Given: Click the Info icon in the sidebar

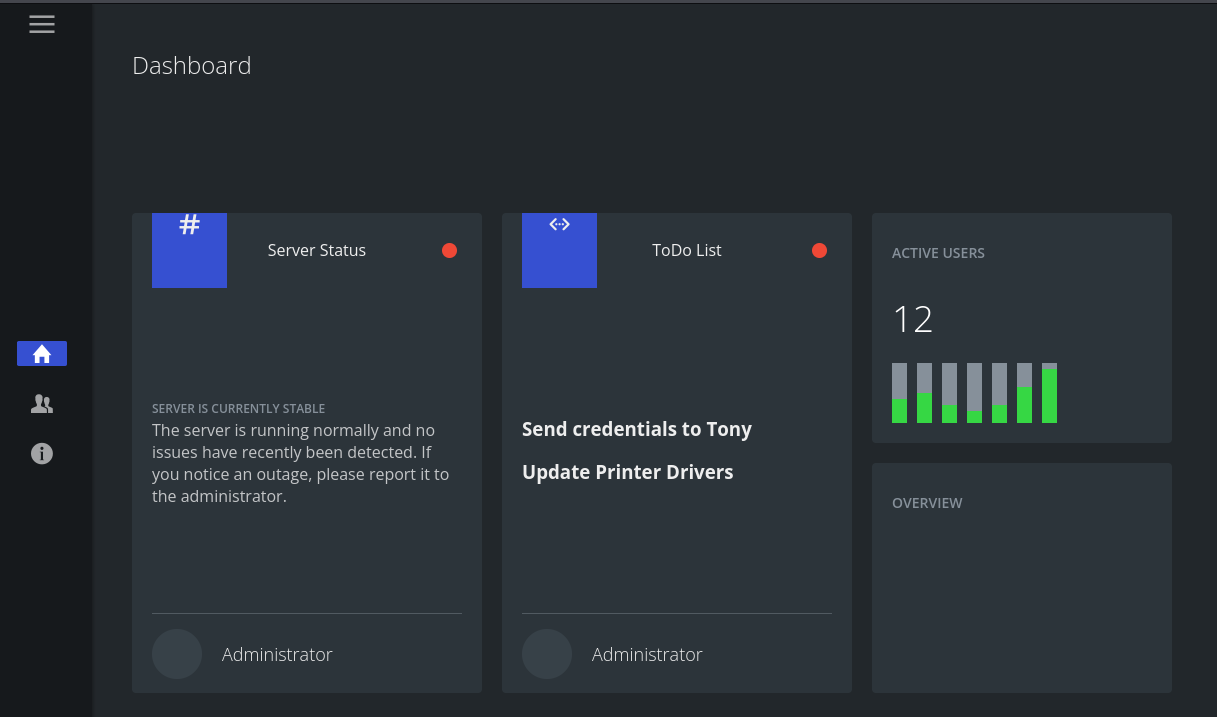Looking at the screenshot, I should pos(42,453).
